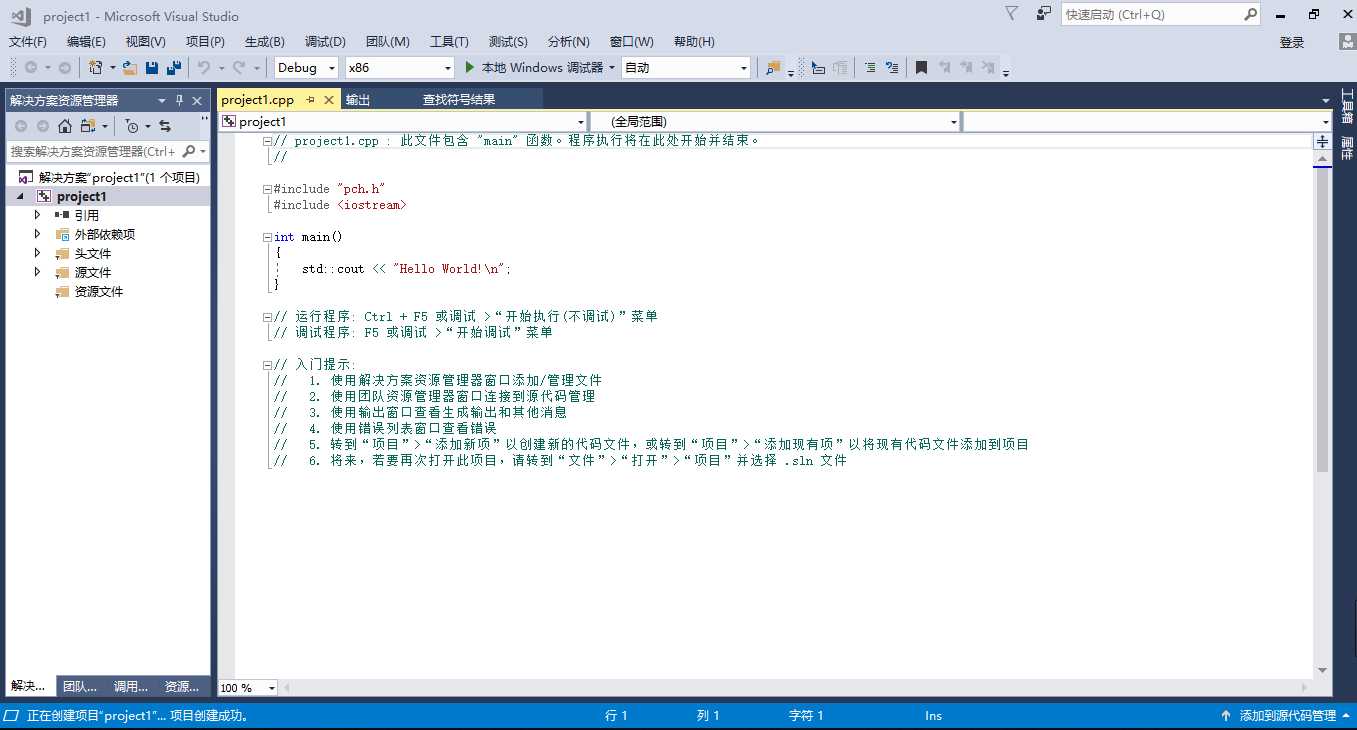Toggle auto-hide pin on Solution Explorer panel
The image size is (1357, 730).
click(x=180, y=100)
